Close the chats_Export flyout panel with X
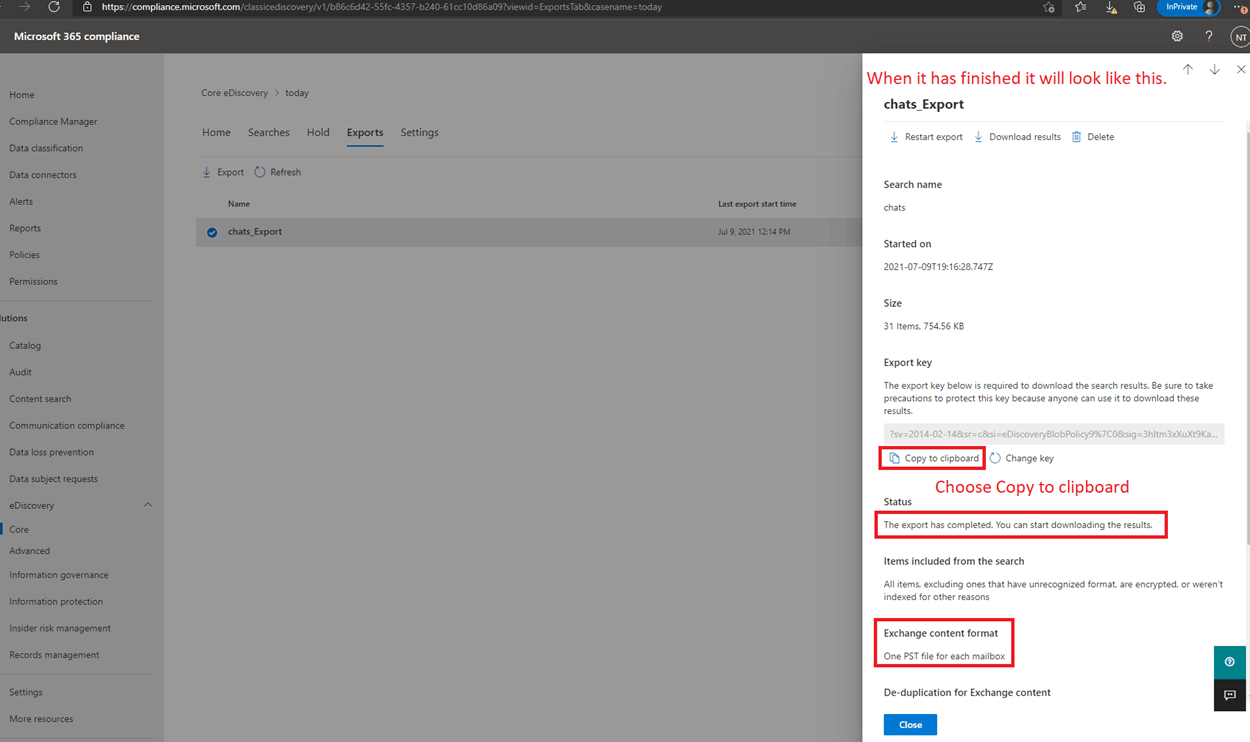Screen dimensions: 1250x742 (x=1241, y=70)
